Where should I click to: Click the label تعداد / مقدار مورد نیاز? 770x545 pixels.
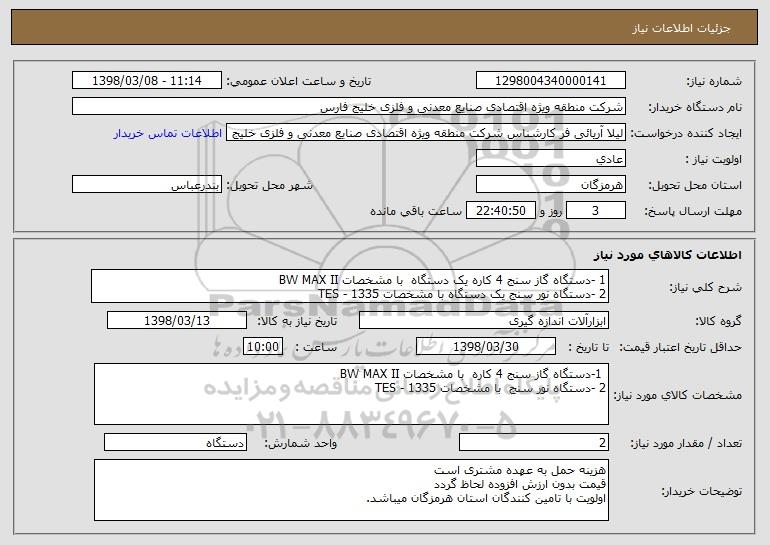[x=686, y=443]
